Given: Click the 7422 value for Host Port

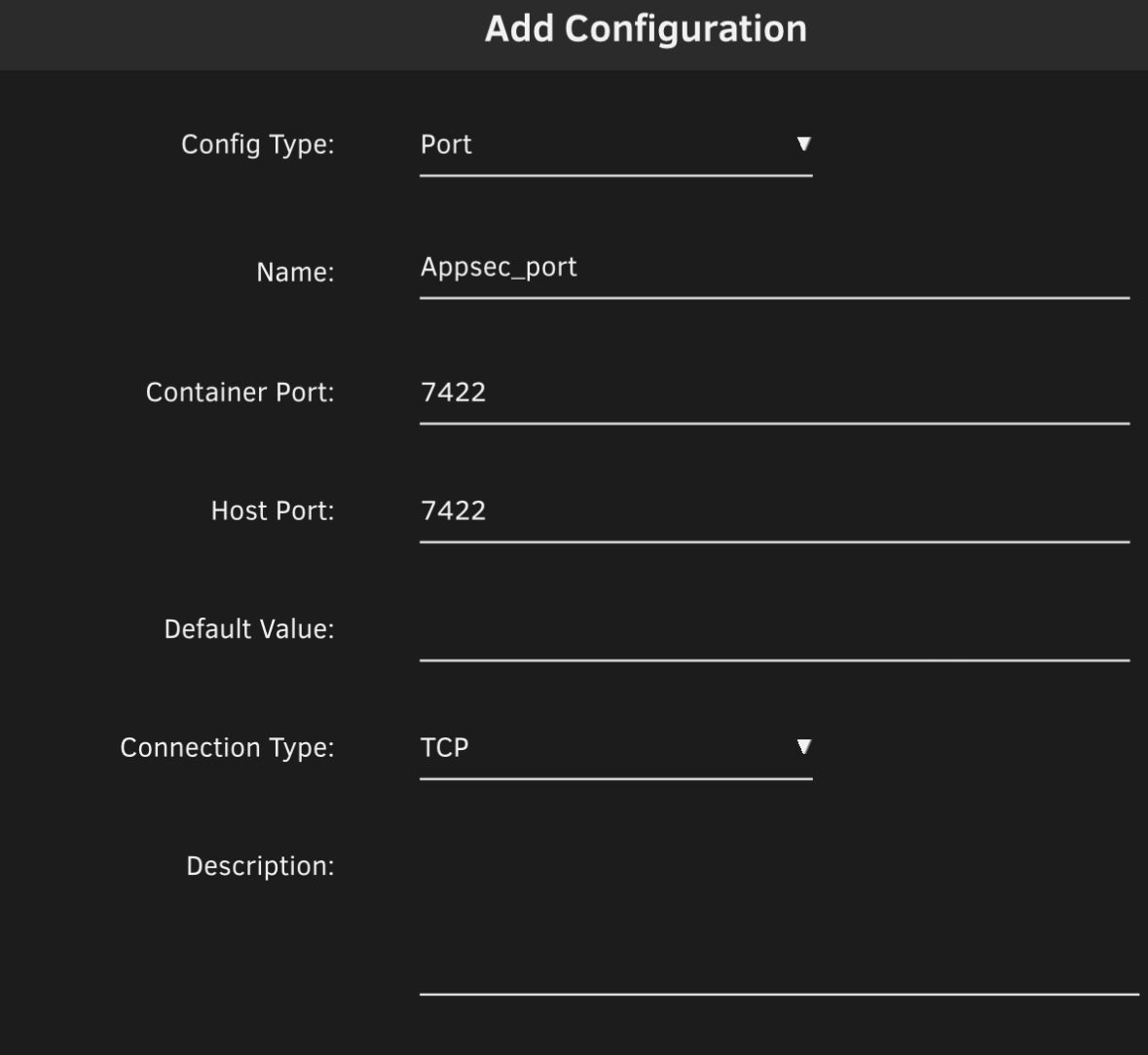Looking at the screenshot, I should (x=453, y=511).
